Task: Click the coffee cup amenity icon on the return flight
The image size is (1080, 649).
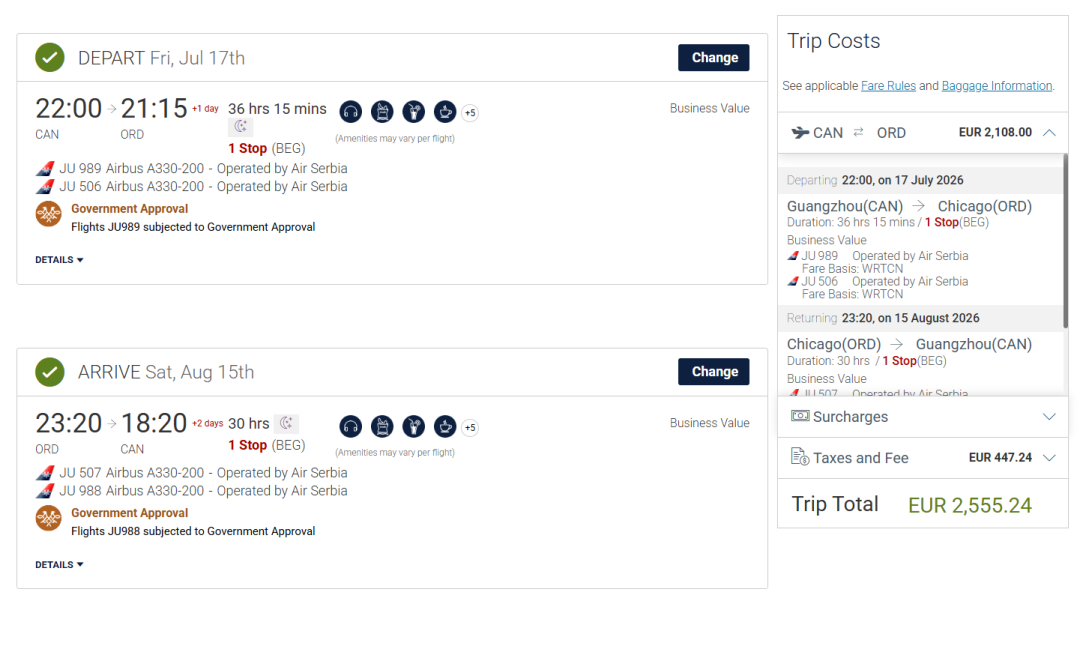Action: [x=445, y=427]
